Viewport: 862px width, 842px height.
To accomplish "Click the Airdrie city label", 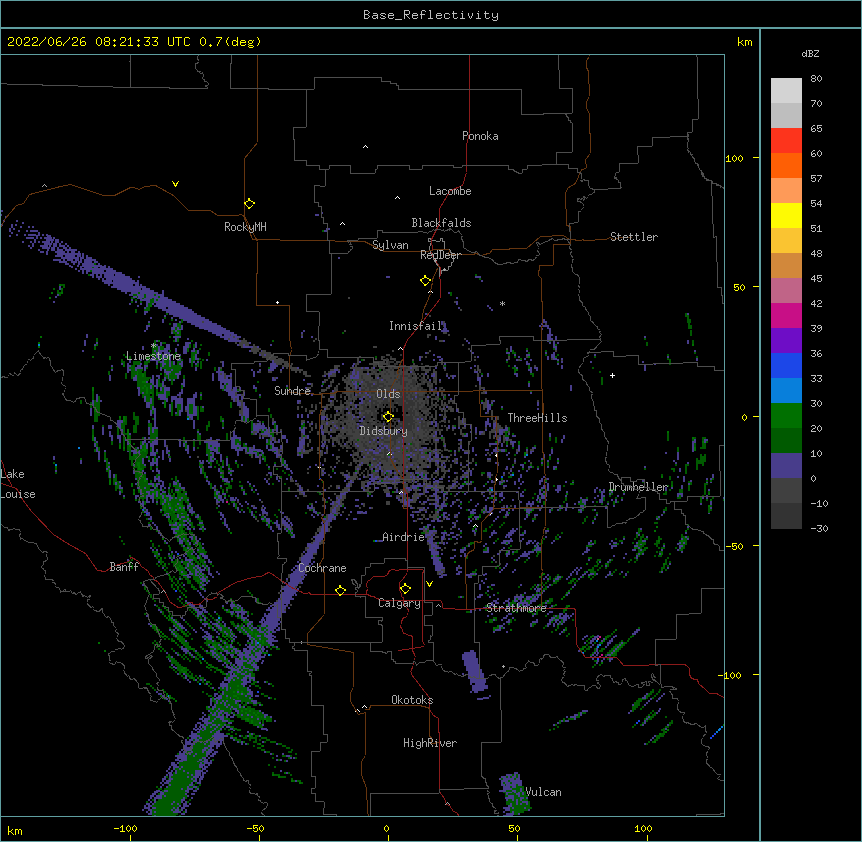I will [x=403, y=537].
